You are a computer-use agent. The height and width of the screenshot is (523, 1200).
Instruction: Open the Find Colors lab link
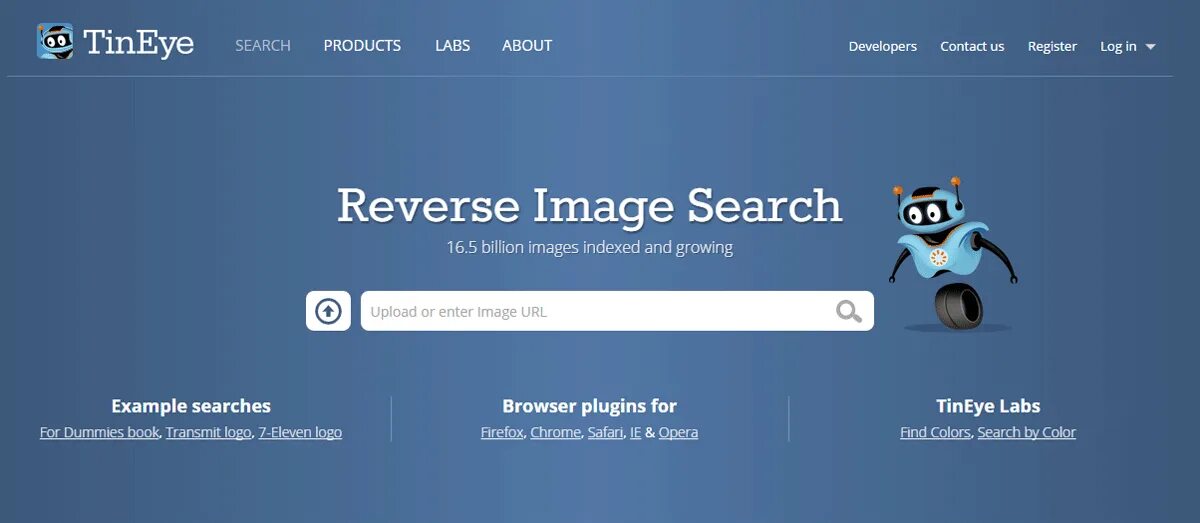(935, 432)
